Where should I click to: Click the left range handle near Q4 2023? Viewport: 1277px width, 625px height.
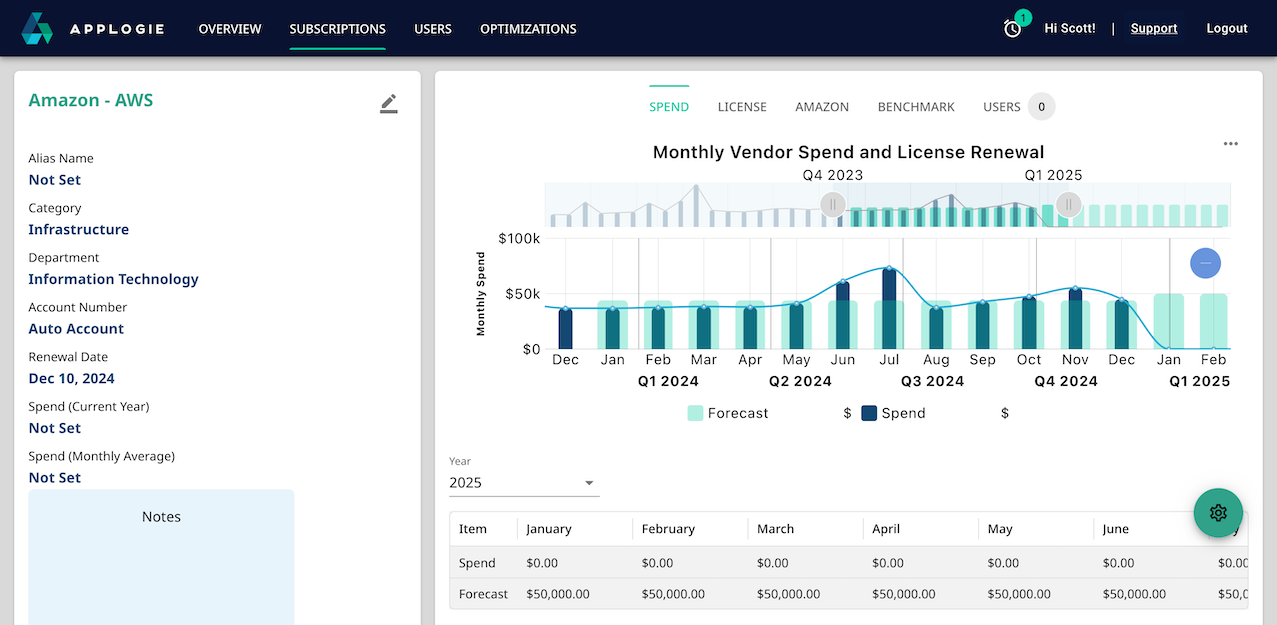[x=832, y=205]
